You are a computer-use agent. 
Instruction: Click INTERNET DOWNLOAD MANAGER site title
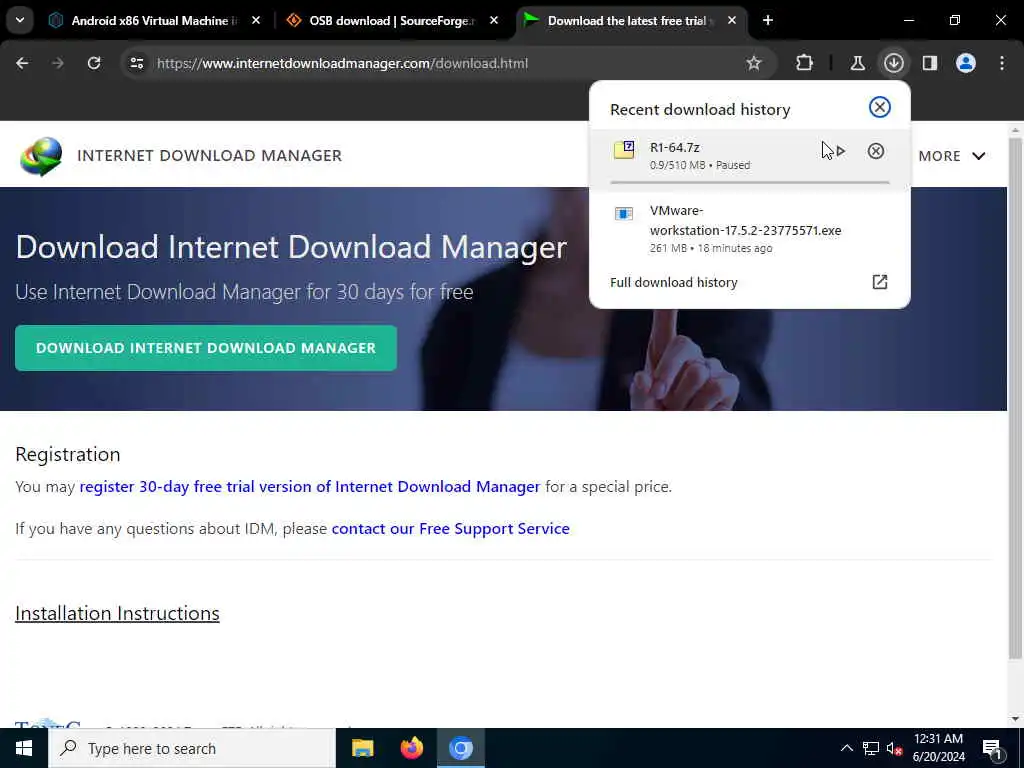coord(210,155)
